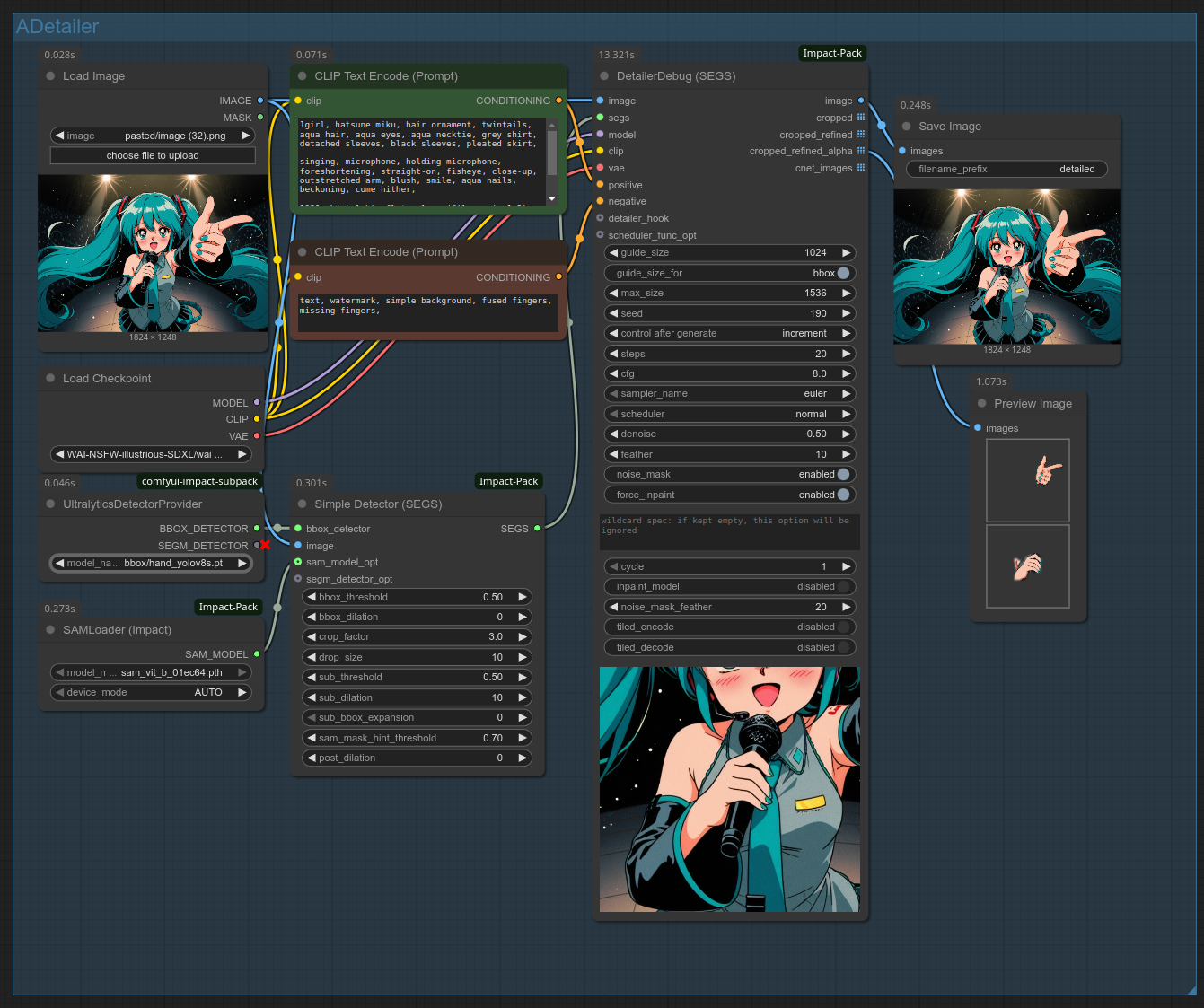This screenshot has height=1008, width=1204.
Task: Increase the steps value with right arrow
Action: [846, 354]
